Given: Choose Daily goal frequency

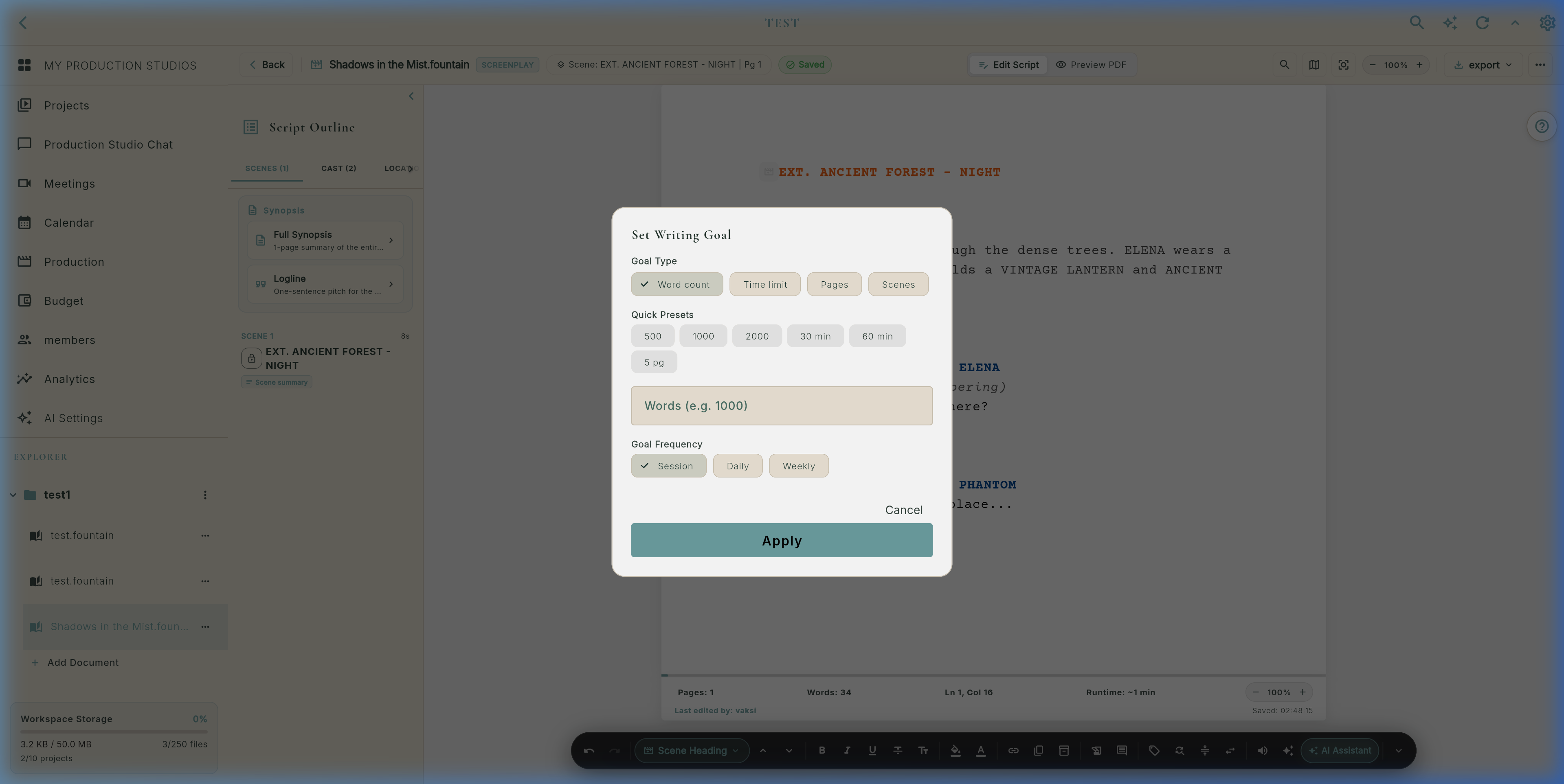Looking at the screenshot, I should [x=738, y=466].
